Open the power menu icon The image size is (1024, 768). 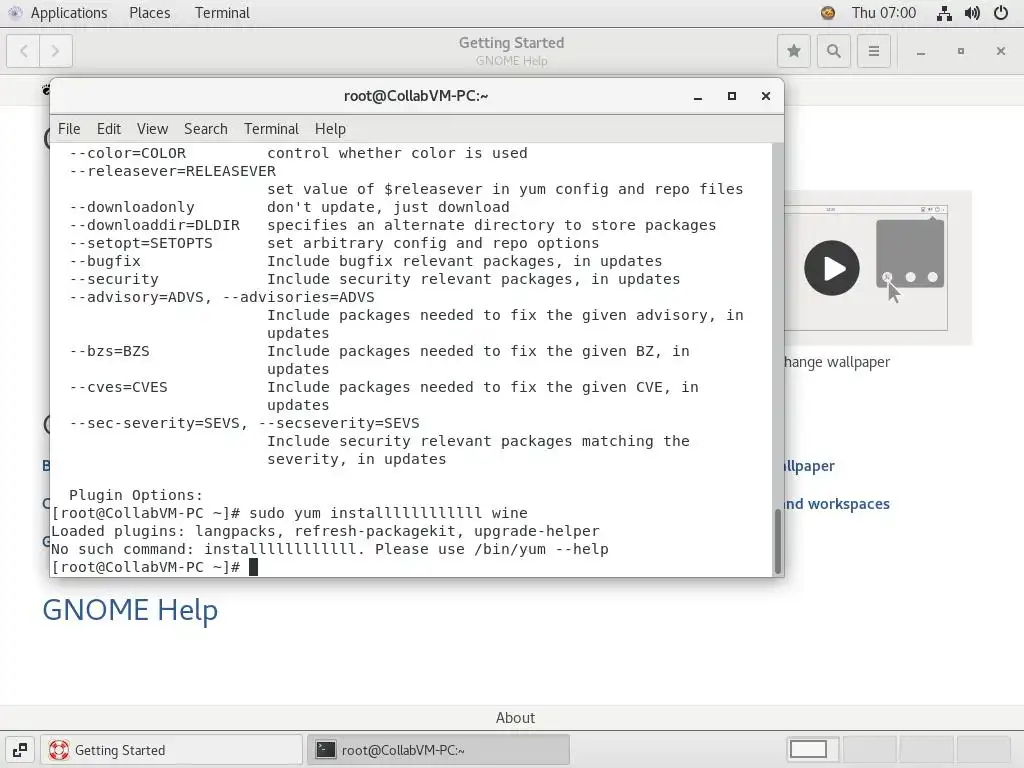tap(1000, 13)
